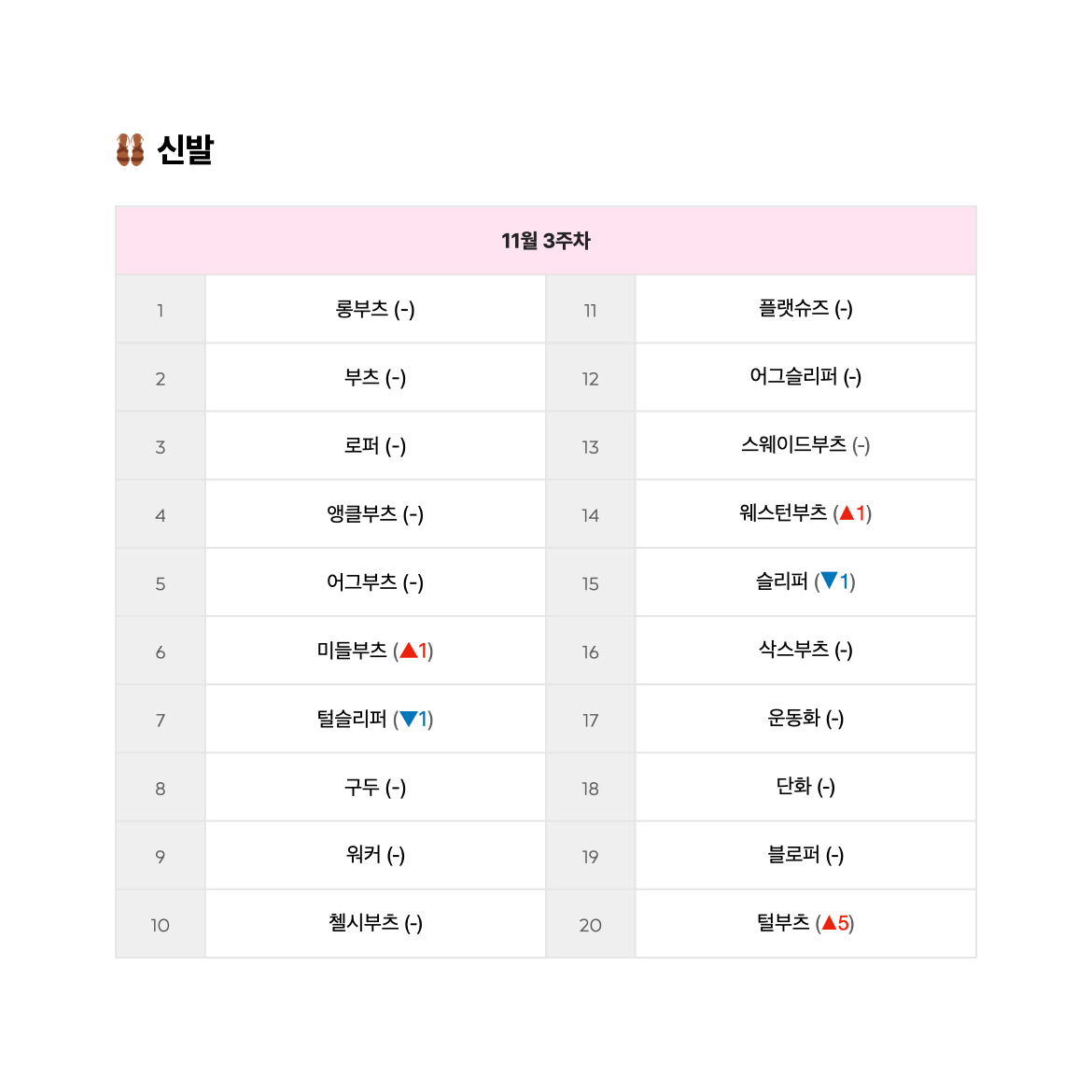
Task: Click the 앵클부츠 entry
Action: [375, 514]
